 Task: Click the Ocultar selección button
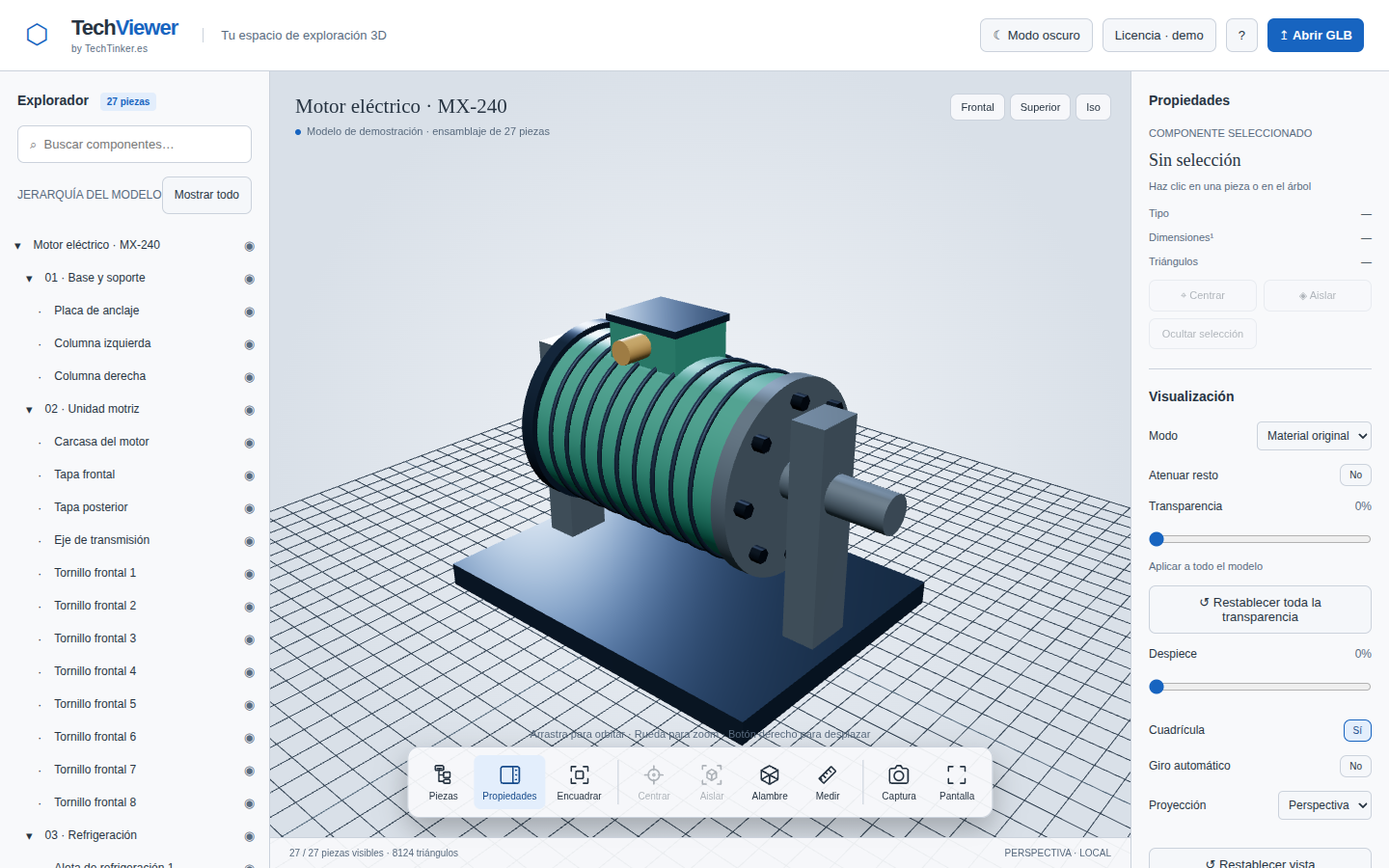(x=1202, y=334)
